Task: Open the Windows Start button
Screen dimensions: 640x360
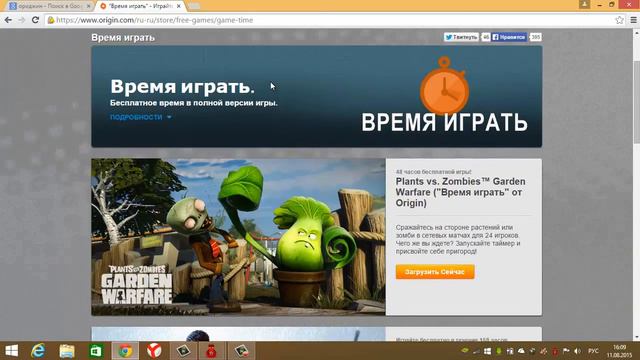Action: click(x=11, y=351)
